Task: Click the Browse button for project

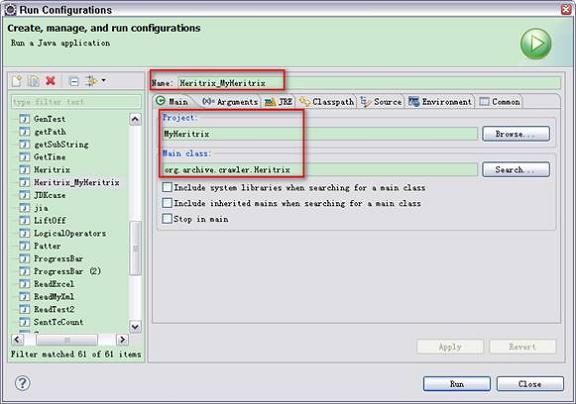Action: coord(516,134)
